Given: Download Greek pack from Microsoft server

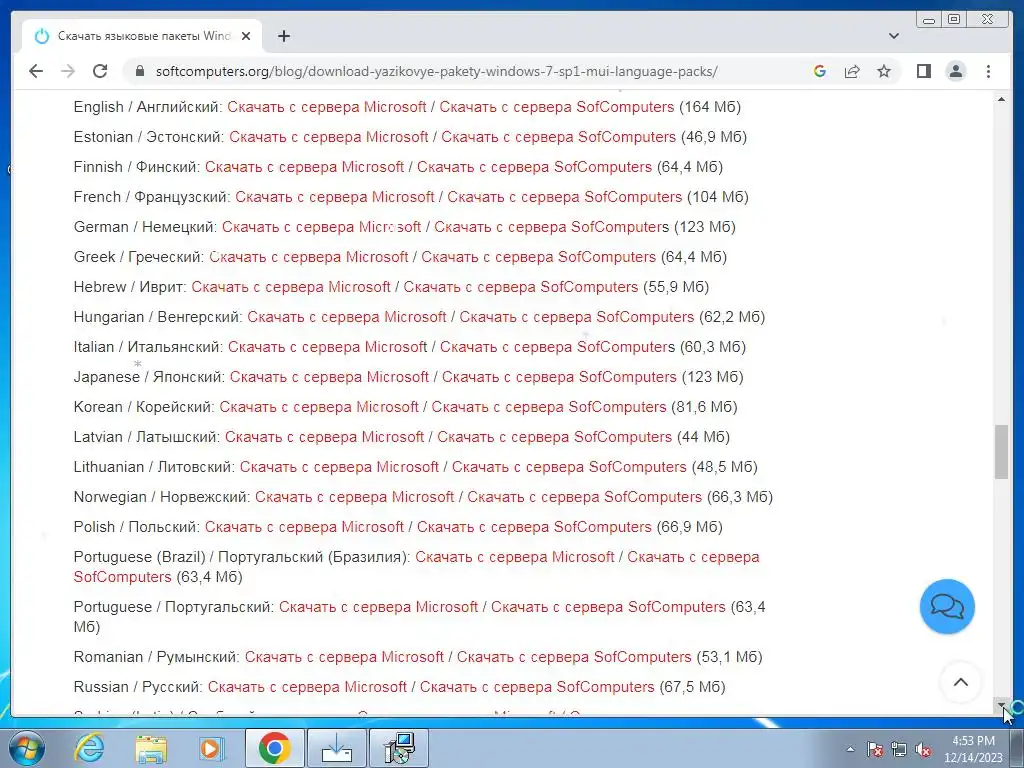Looking at the screenshot, I should [x=309, y=257].
